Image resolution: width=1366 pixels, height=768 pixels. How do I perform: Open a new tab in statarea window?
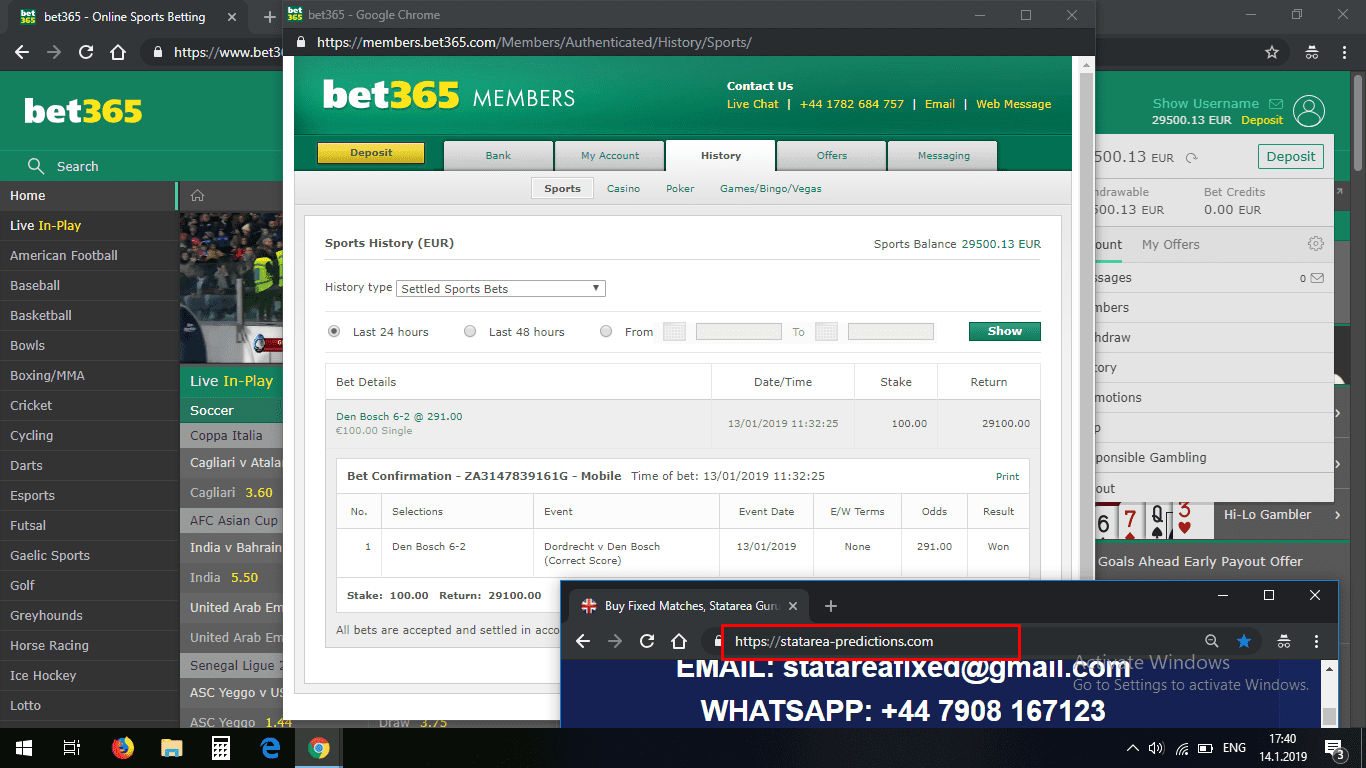click(831, 605)
